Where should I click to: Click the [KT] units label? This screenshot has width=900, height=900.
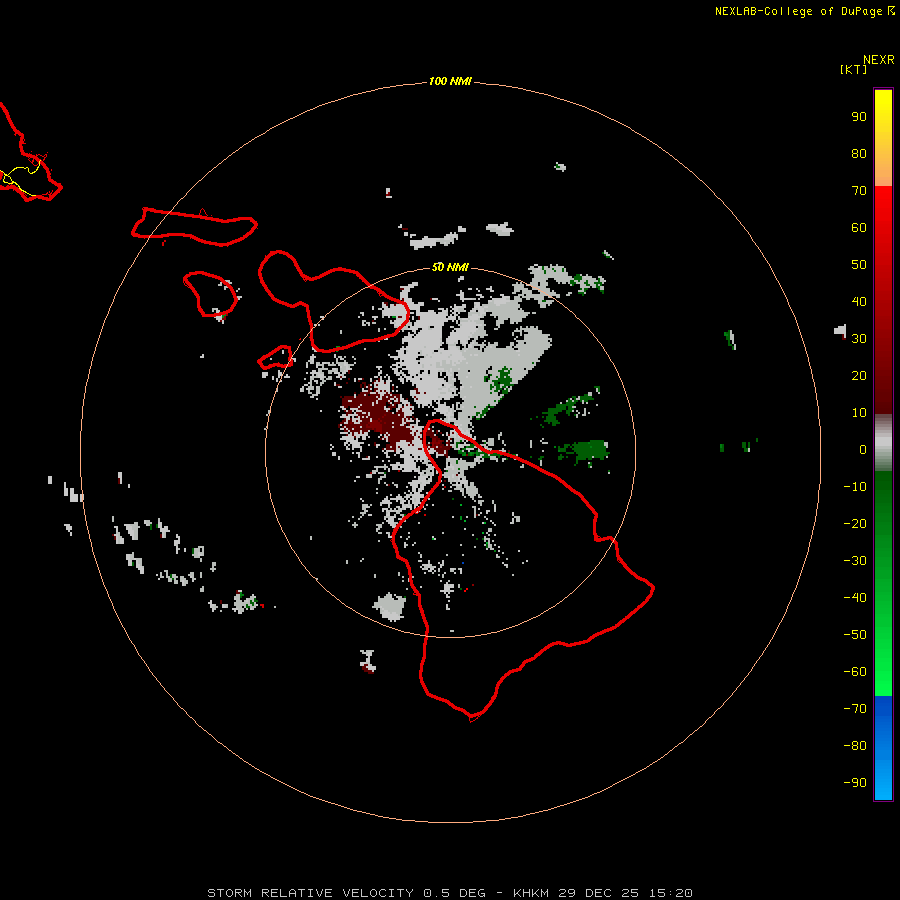coord(853,69)
